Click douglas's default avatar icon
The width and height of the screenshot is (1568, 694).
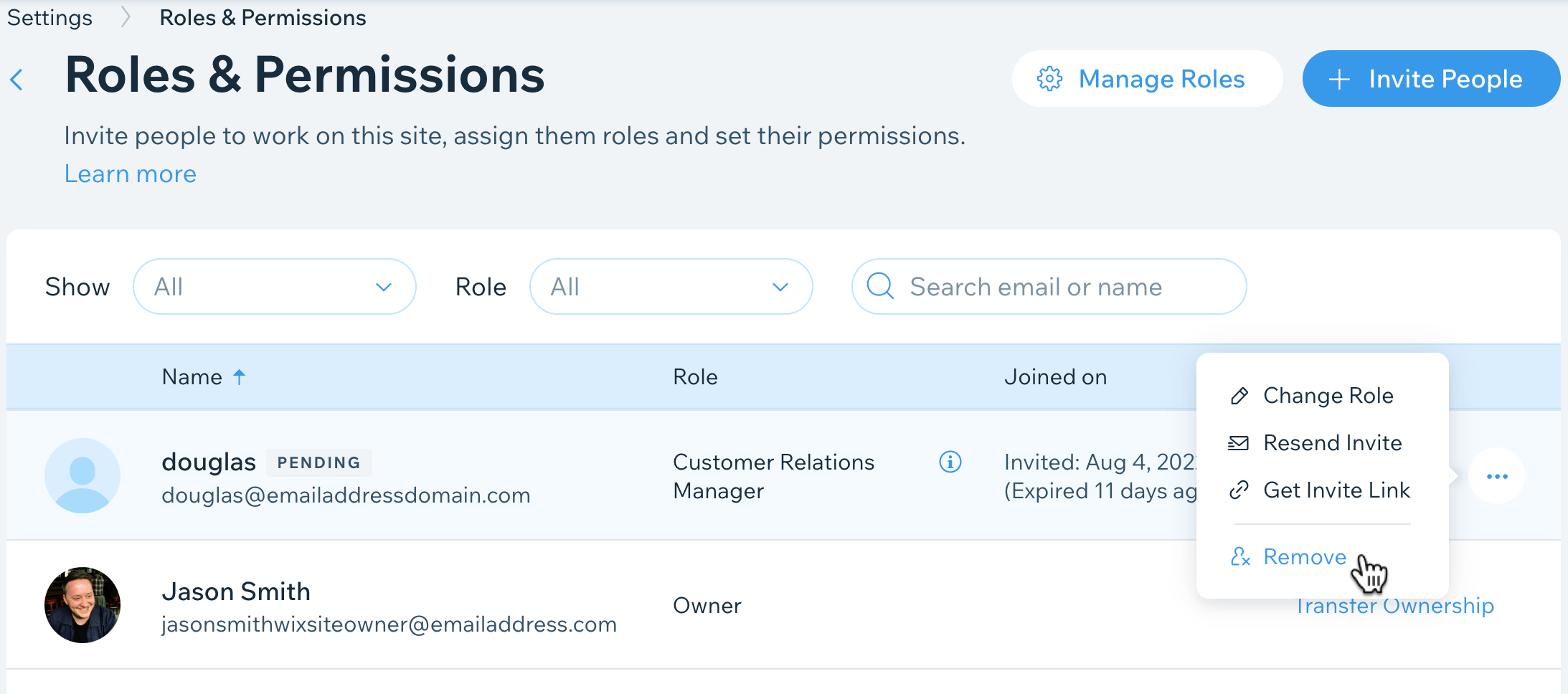point(82,476)
